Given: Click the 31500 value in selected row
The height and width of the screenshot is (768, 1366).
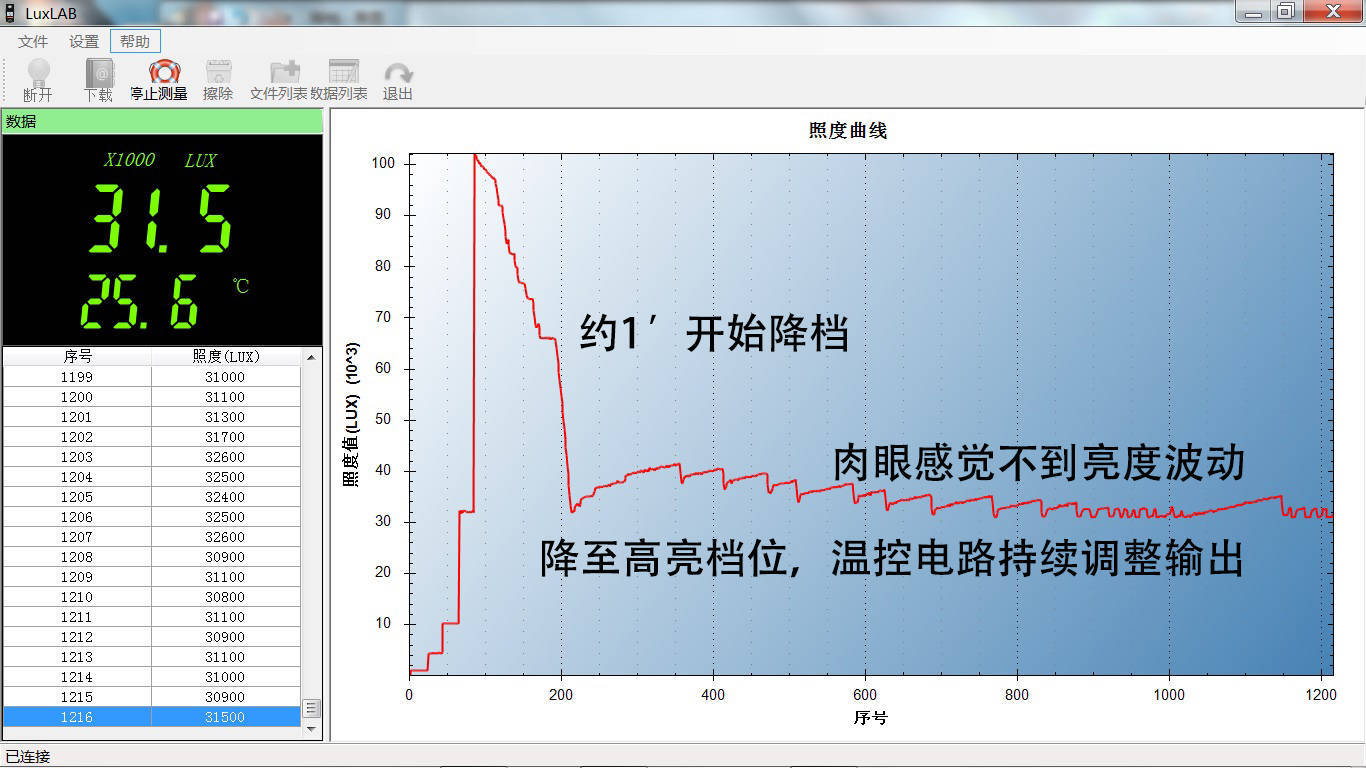Looking at the screenshot, I should point(225,717).
